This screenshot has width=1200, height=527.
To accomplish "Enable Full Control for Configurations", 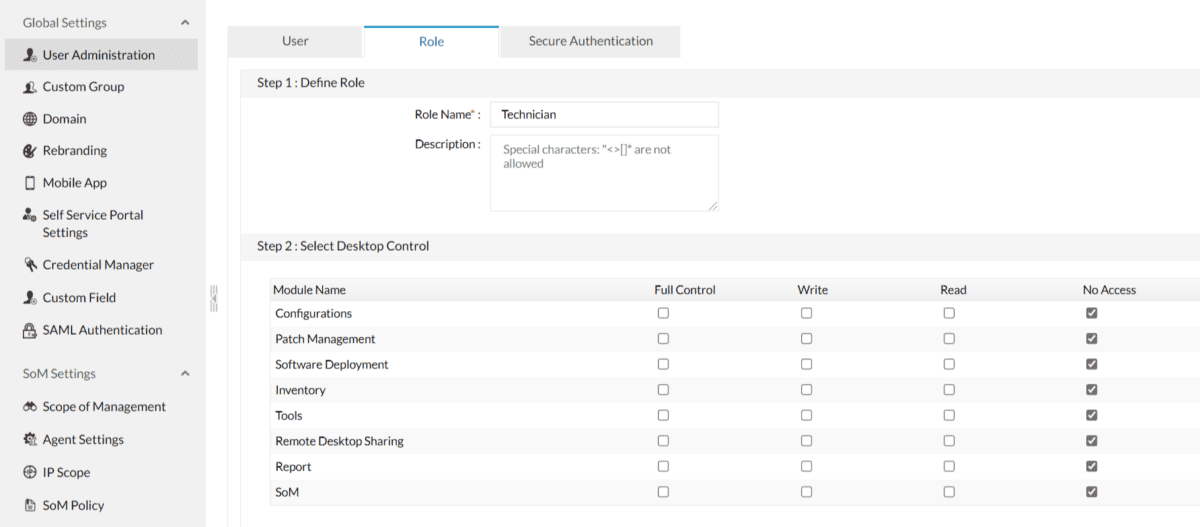I will tap(663, 313).
